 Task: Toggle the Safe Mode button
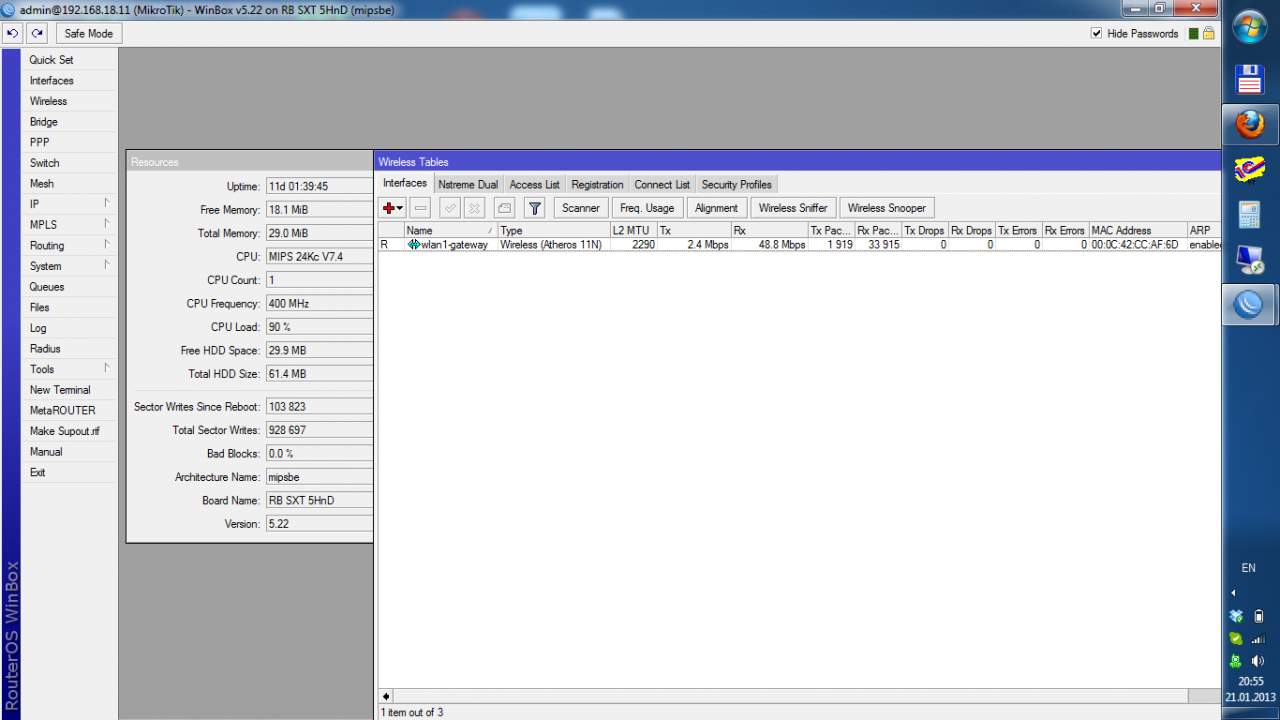(x=89, y=33)
